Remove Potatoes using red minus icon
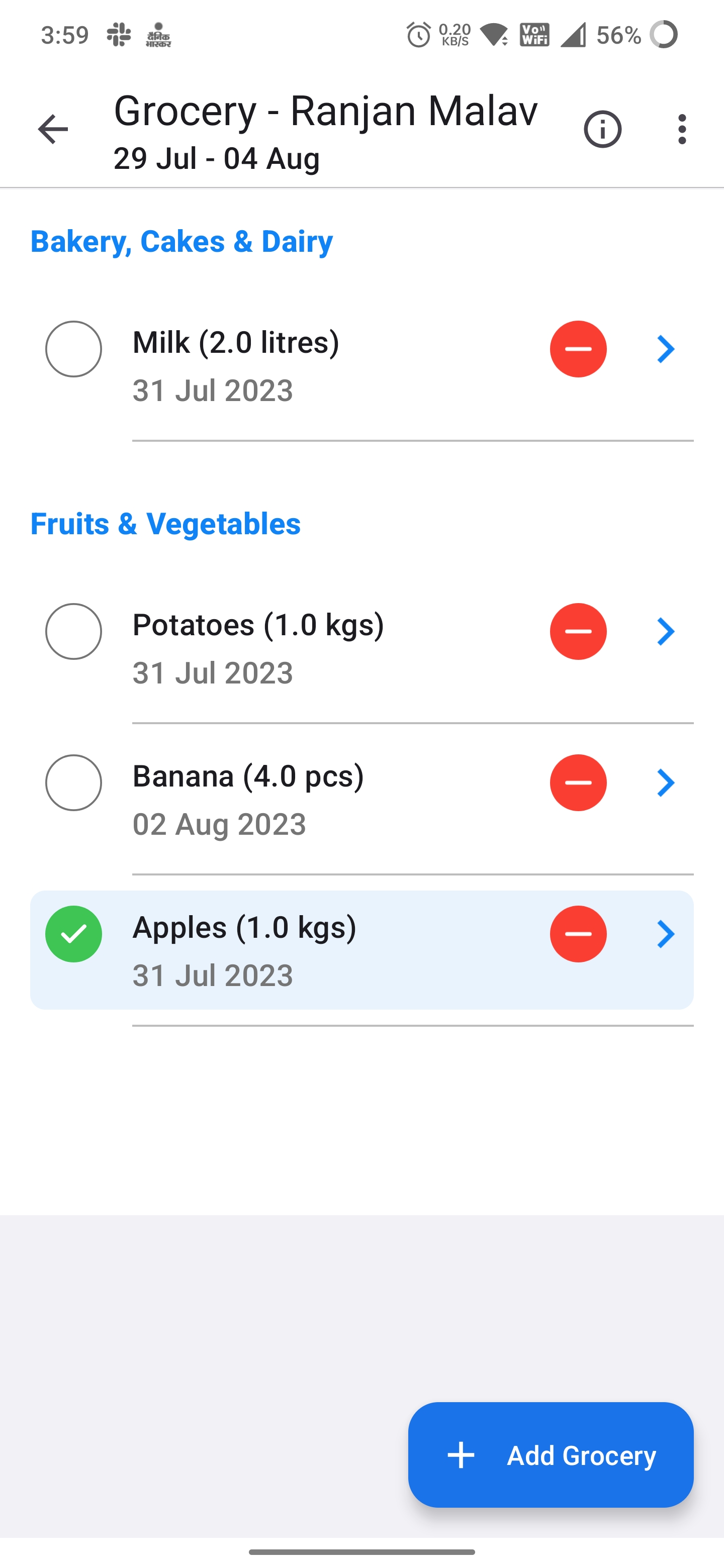The image size is (724, 1568). click(578, 631)
